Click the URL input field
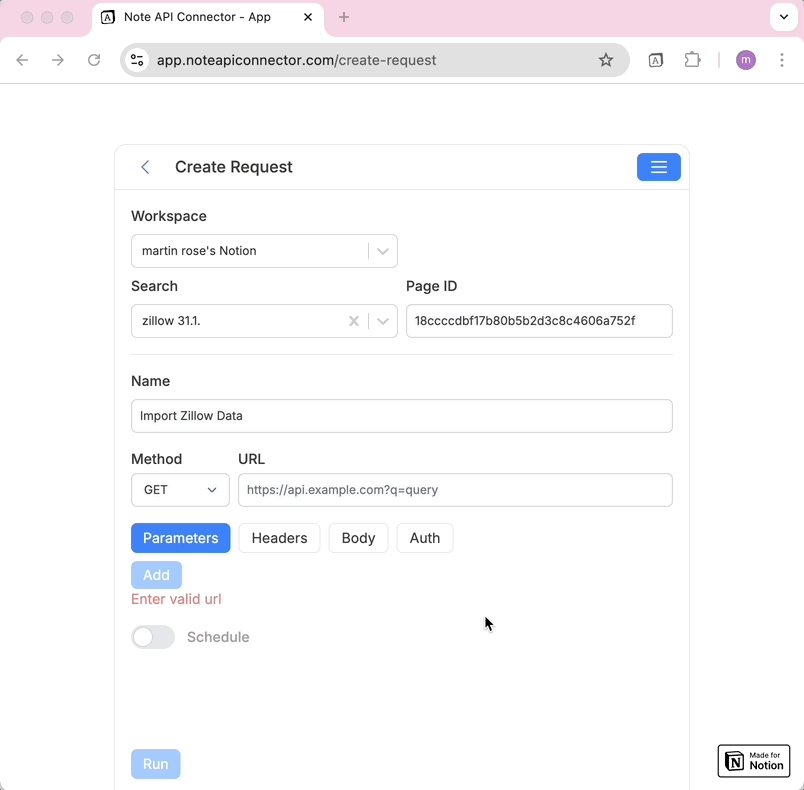 coord(455,490)
